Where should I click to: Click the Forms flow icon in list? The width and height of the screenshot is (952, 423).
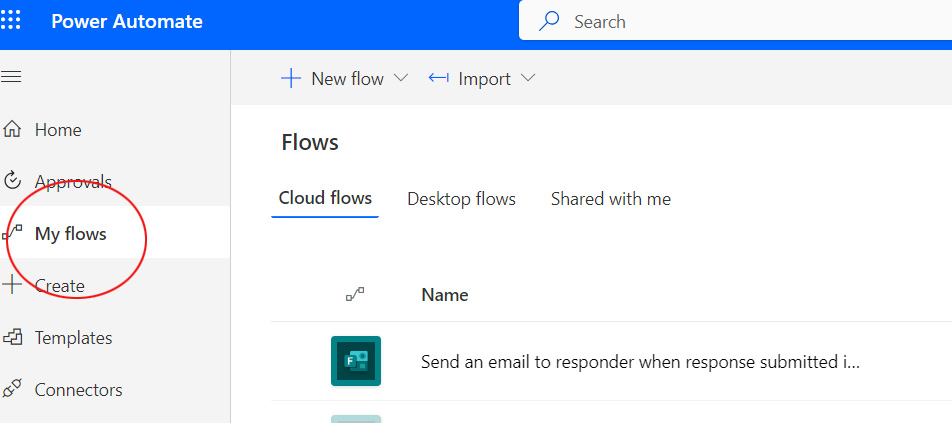356,361
